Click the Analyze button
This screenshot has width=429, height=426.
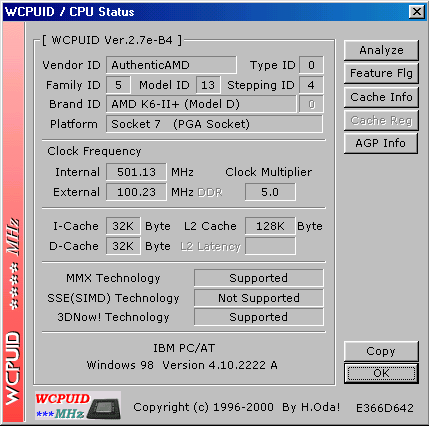tap(381, 50)
